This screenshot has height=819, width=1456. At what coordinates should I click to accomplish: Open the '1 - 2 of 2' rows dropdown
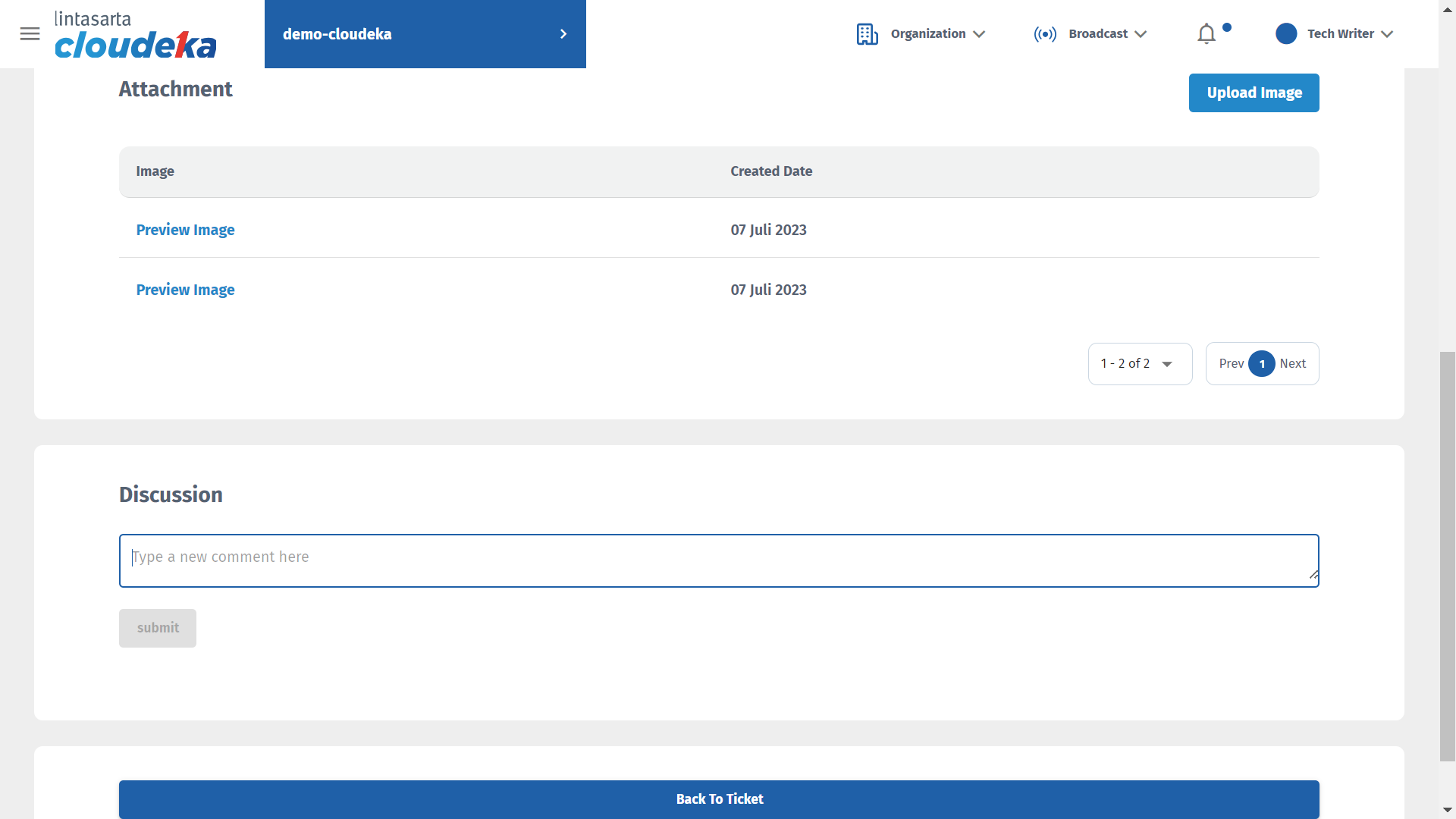[x=1140, y=364]
